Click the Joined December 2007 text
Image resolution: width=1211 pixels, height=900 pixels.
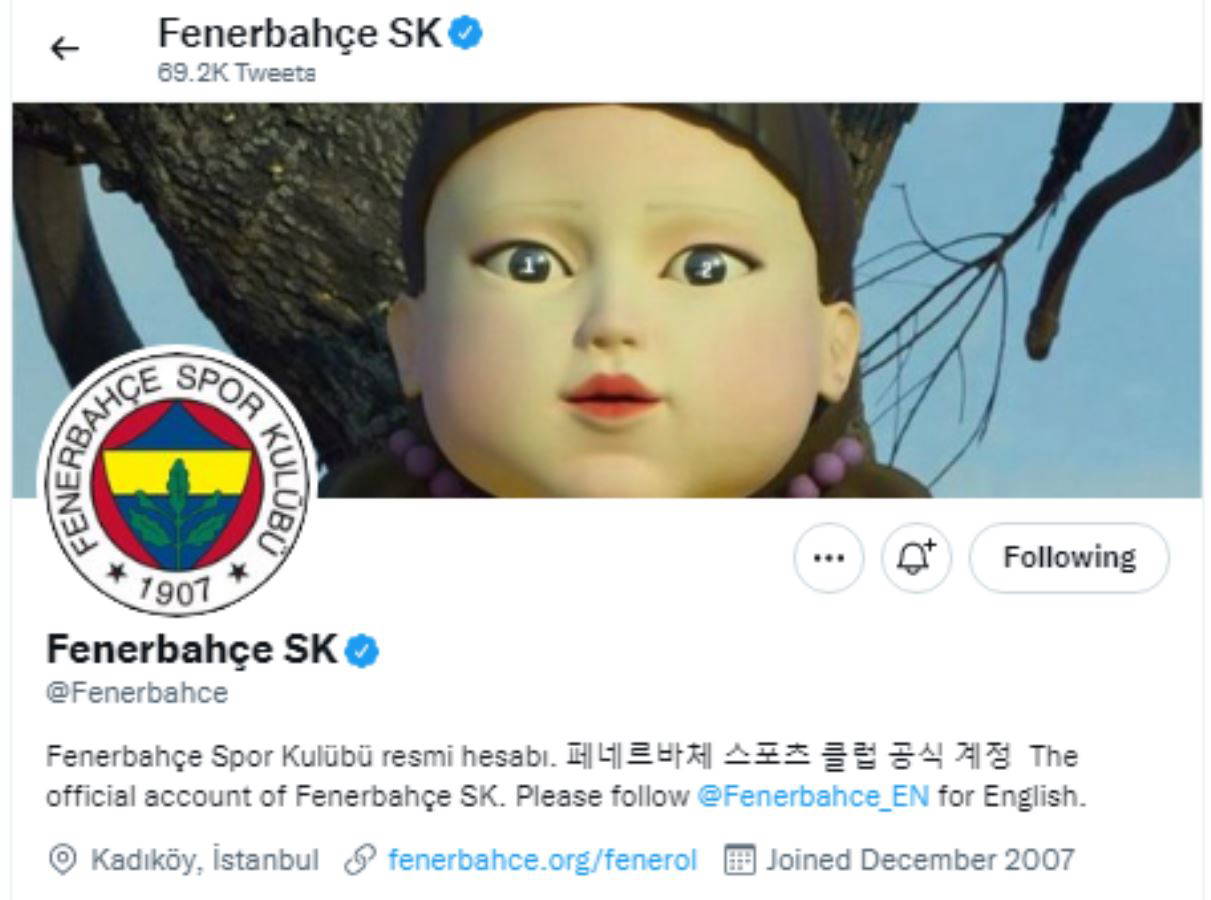921,860
